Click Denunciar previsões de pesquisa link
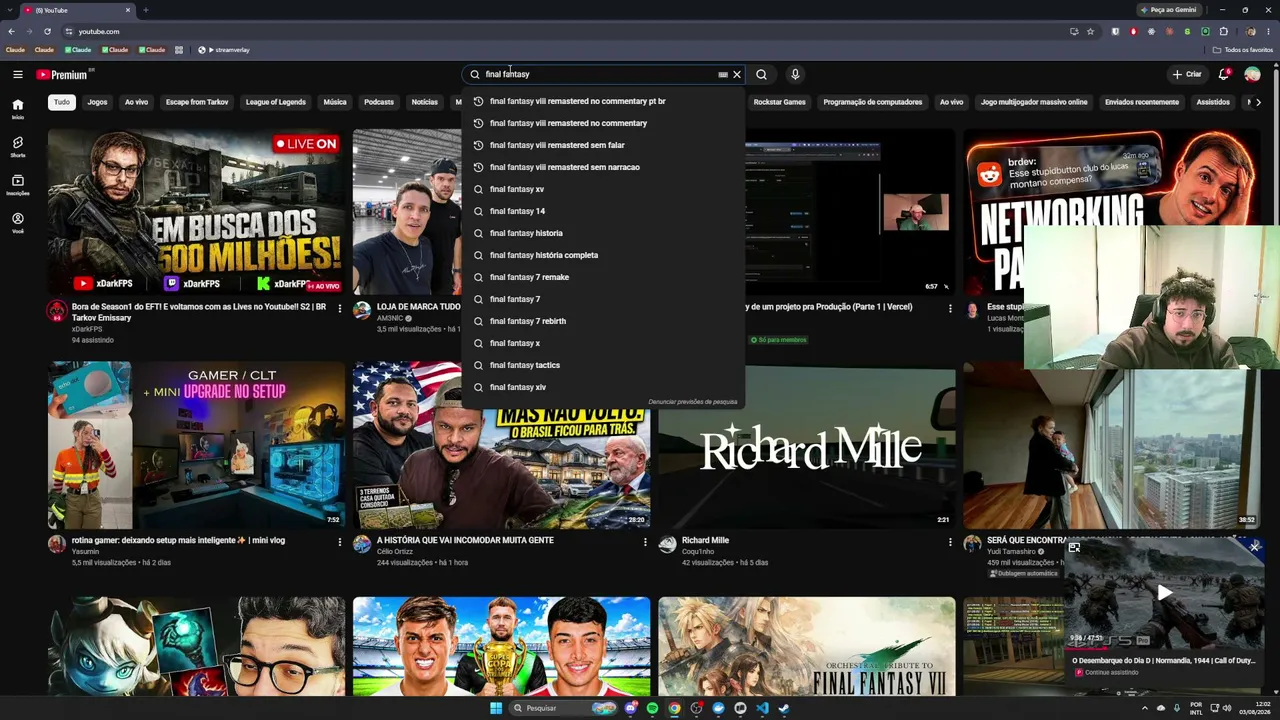1280x720 pixels. (692, 402)
